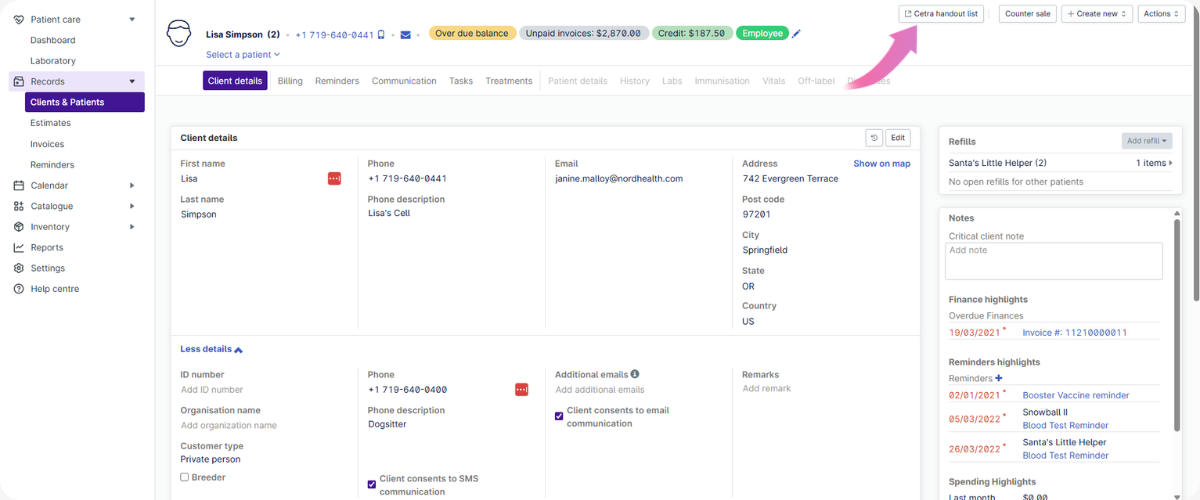This screenshot has width=1200, height=500.
Task: Click the Add ID number field
Action: (212, 390)
